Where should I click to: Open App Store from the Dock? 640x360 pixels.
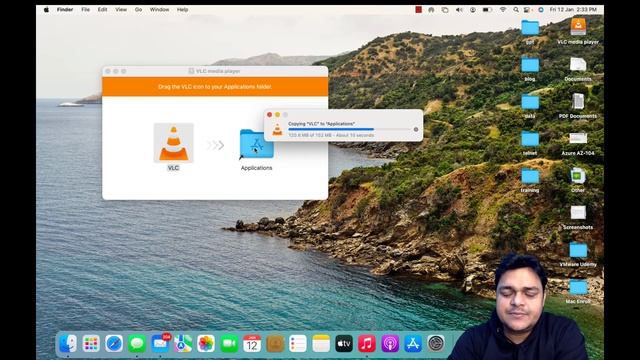coord(413,344)
